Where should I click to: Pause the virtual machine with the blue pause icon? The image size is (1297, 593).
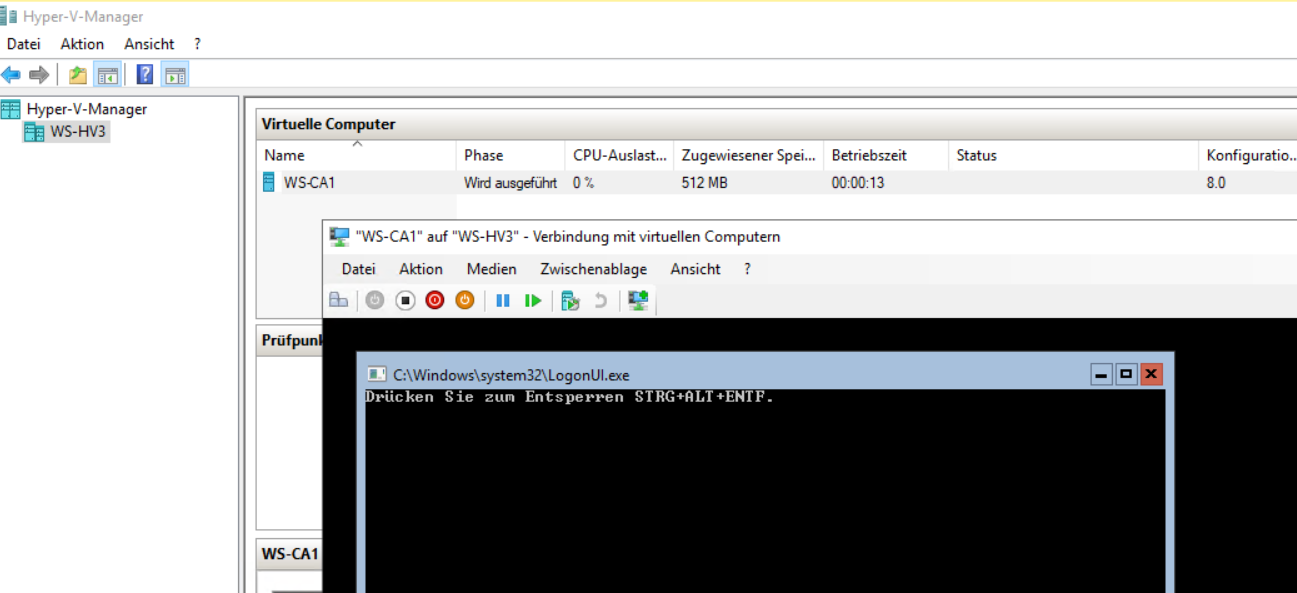[x=503, y=300]
